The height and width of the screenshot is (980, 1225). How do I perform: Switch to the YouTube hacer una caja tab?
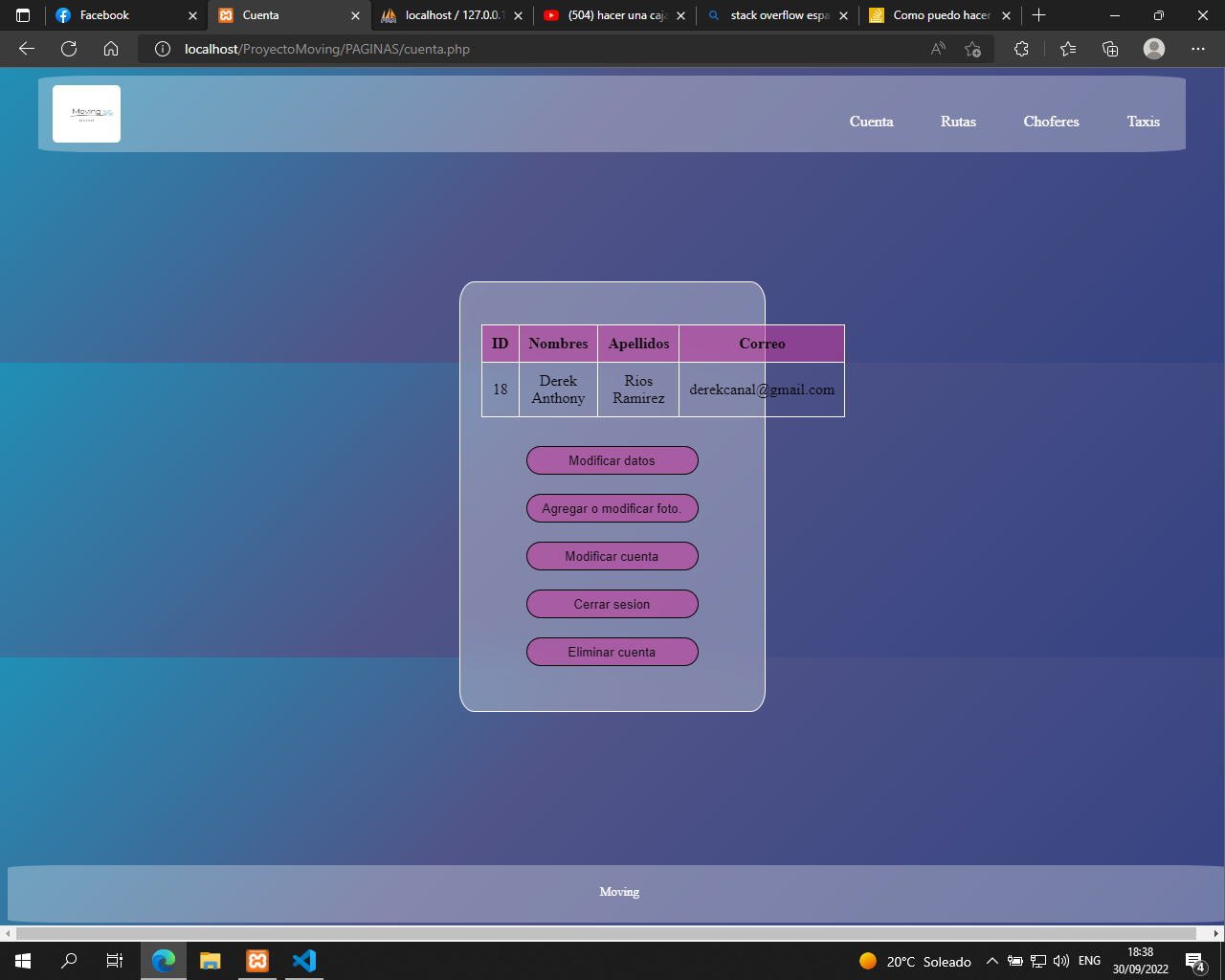614,15
